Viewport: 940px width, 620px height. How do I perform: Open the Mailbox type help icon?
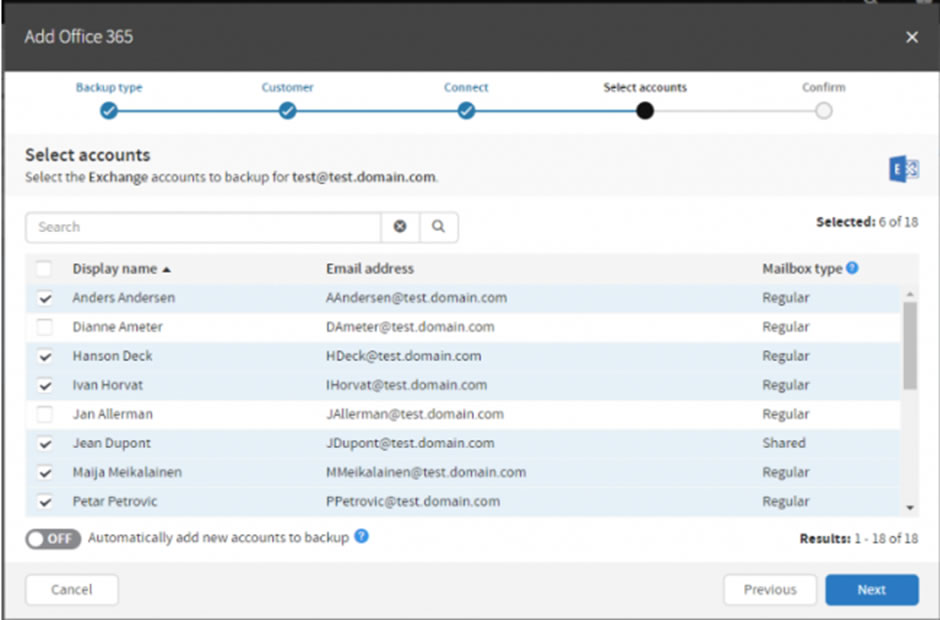(852, 268)
